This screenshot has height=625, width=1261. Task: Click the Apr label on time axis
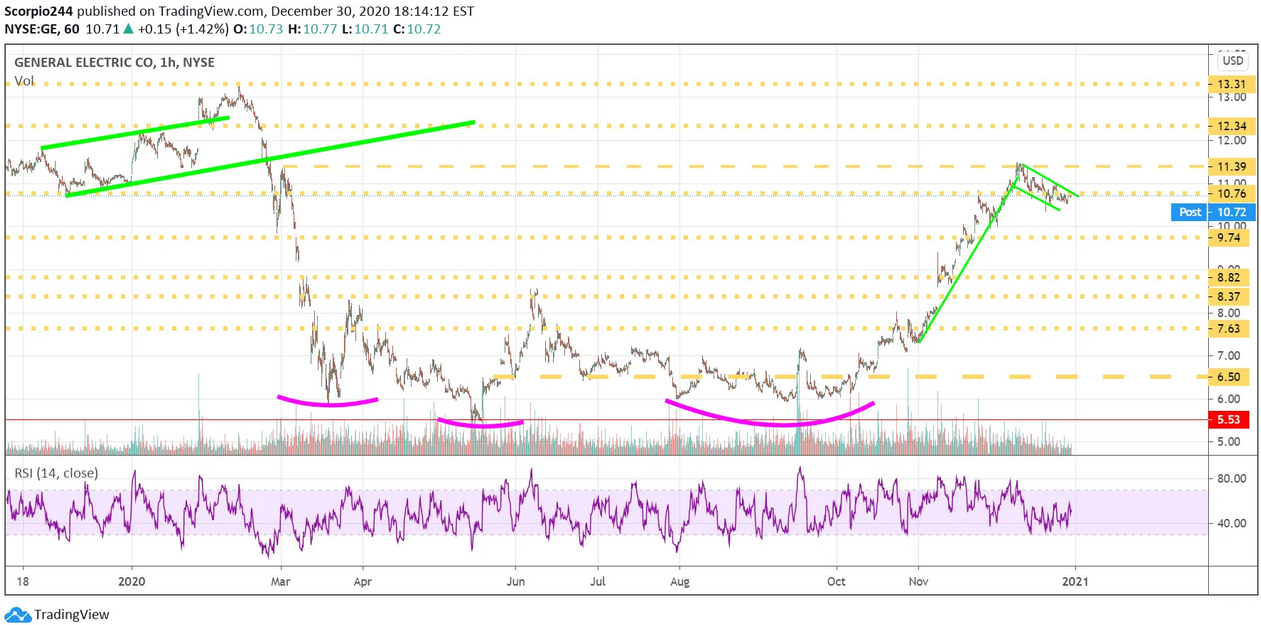click(x=363, y=581)
